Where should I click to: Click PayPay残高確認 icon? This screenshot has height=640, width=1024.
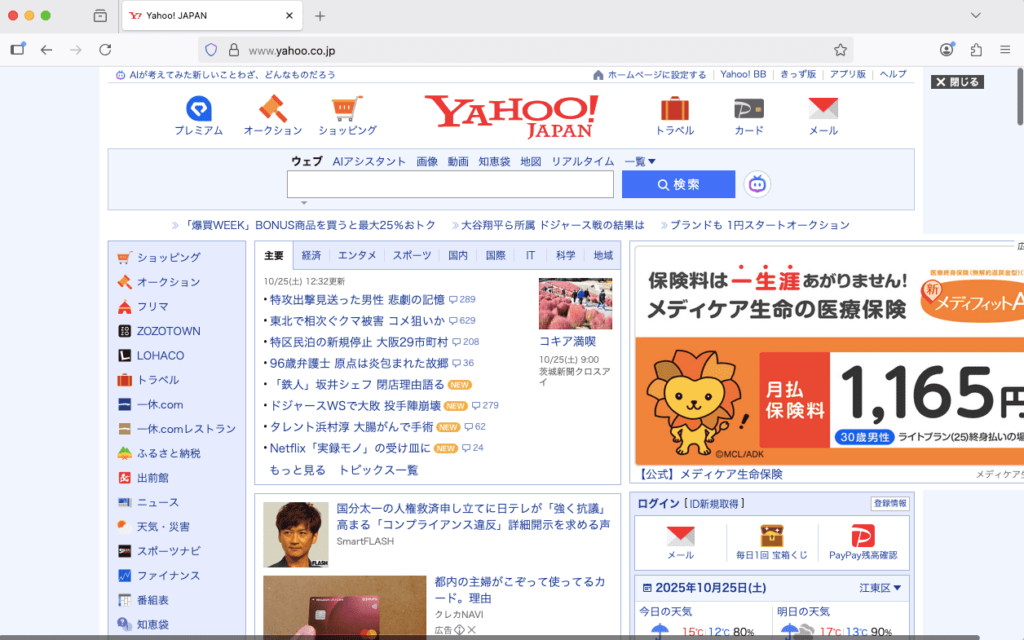point(863,536)
